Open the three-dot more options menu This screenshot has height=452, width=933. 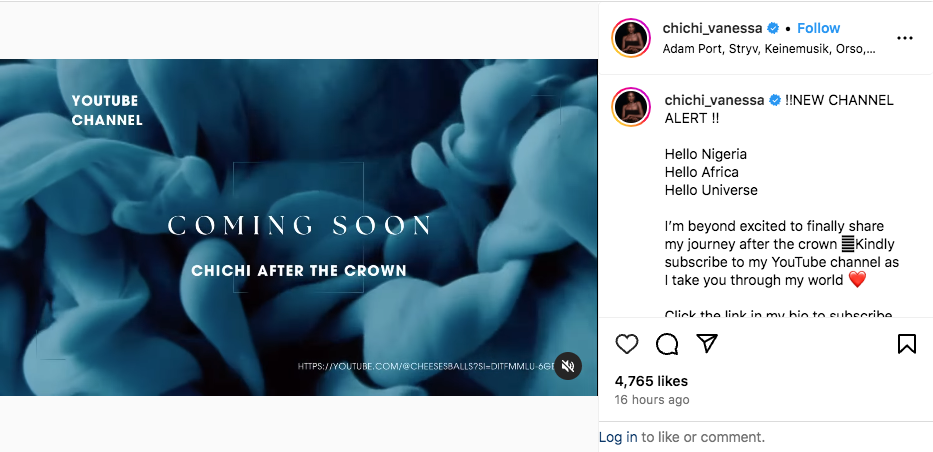click(905, 38)
